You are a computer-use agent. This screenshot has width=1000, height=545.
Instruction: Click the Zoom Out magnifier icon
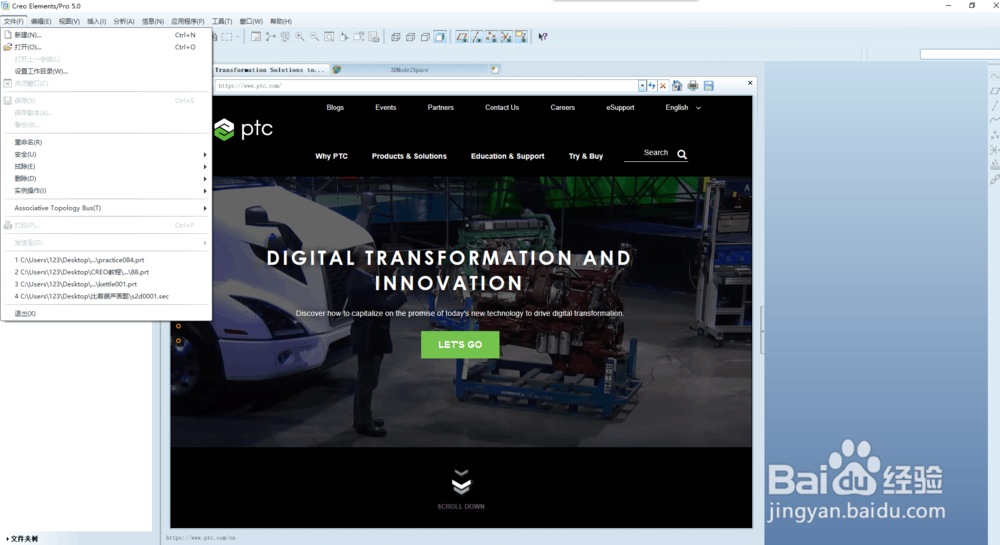314,37
